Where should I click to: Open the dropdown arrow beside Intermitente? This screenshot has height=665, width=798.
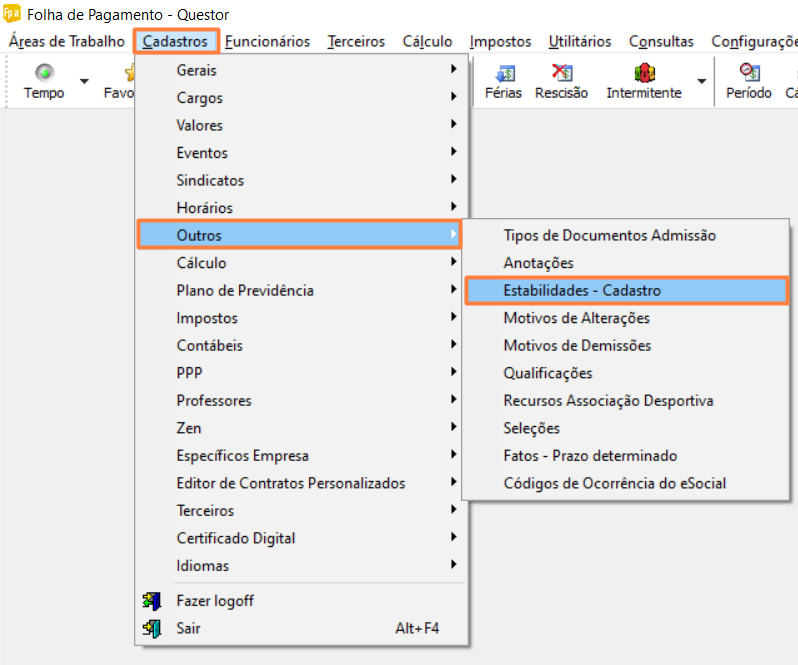pos(702,82)
